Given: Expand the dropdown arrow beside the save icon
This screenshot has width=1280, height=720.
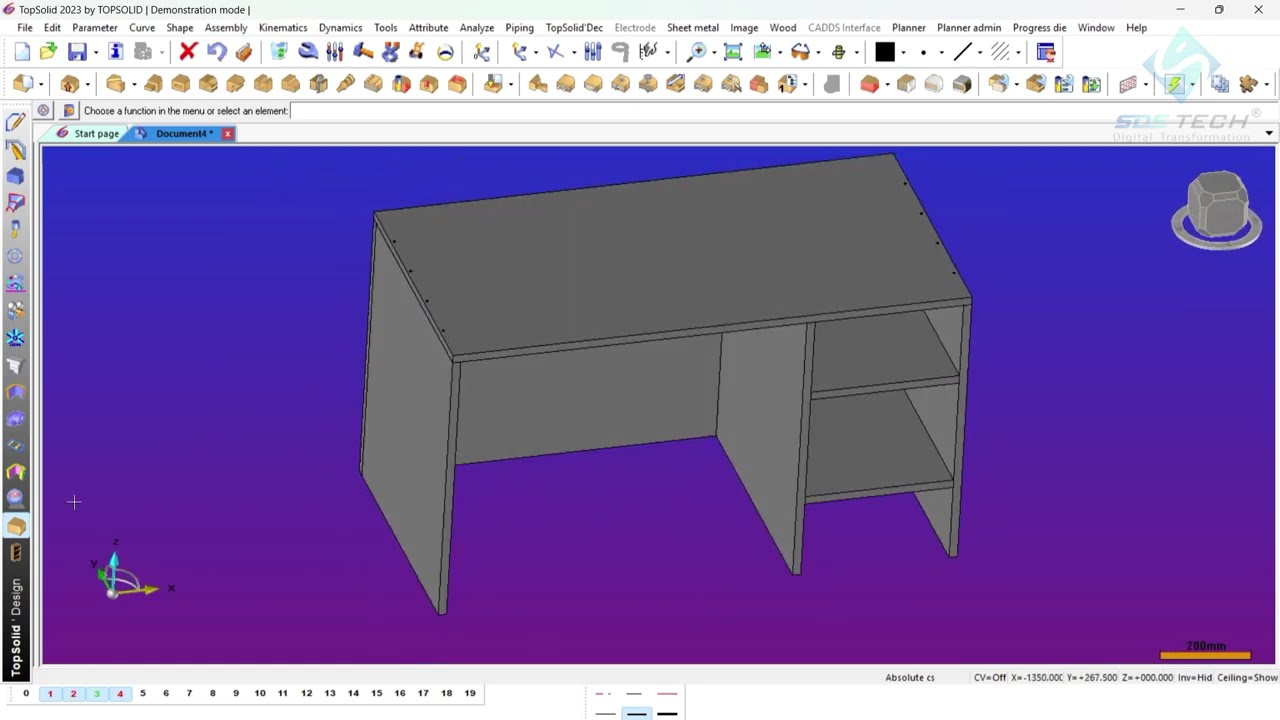Looking at the screenshot, I should pyautogui.click(x=96, y=52).
